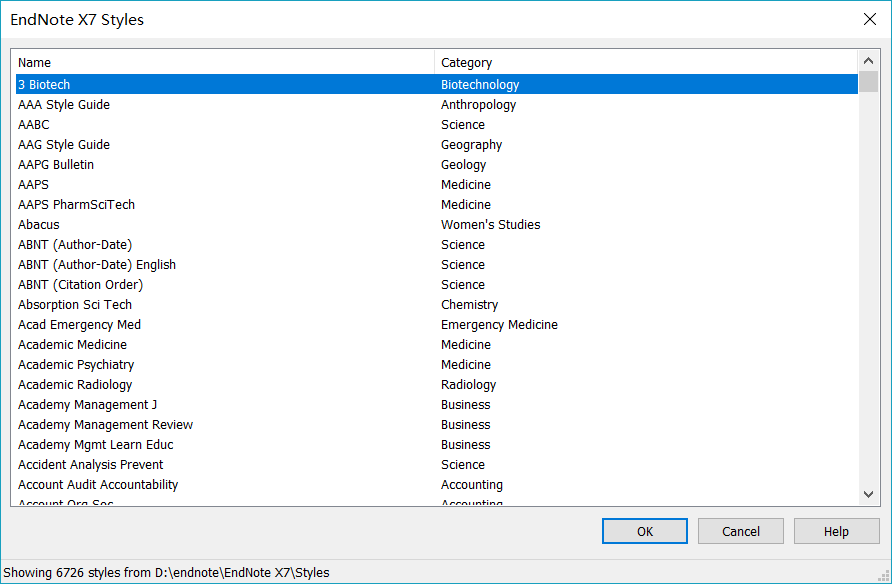Viewport: 892px width, 584px height.
Task: Click the Anthropology category cell
Action: pyautogui.click(x=478, y=105)
